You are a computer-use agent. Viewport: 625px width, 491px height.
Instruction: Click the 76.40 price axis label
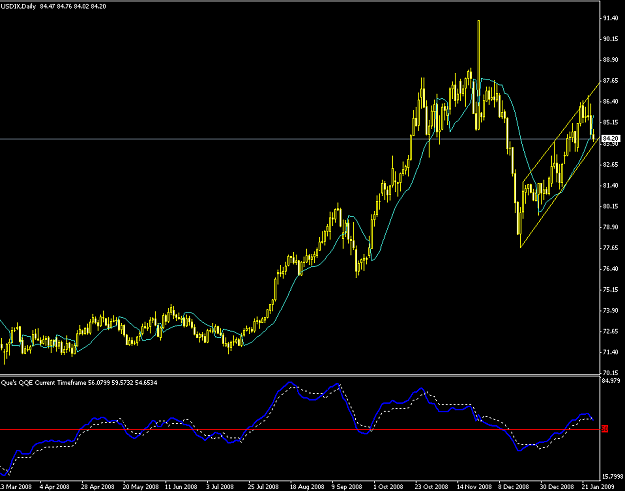pyautogui.click(x=611, y=269)
